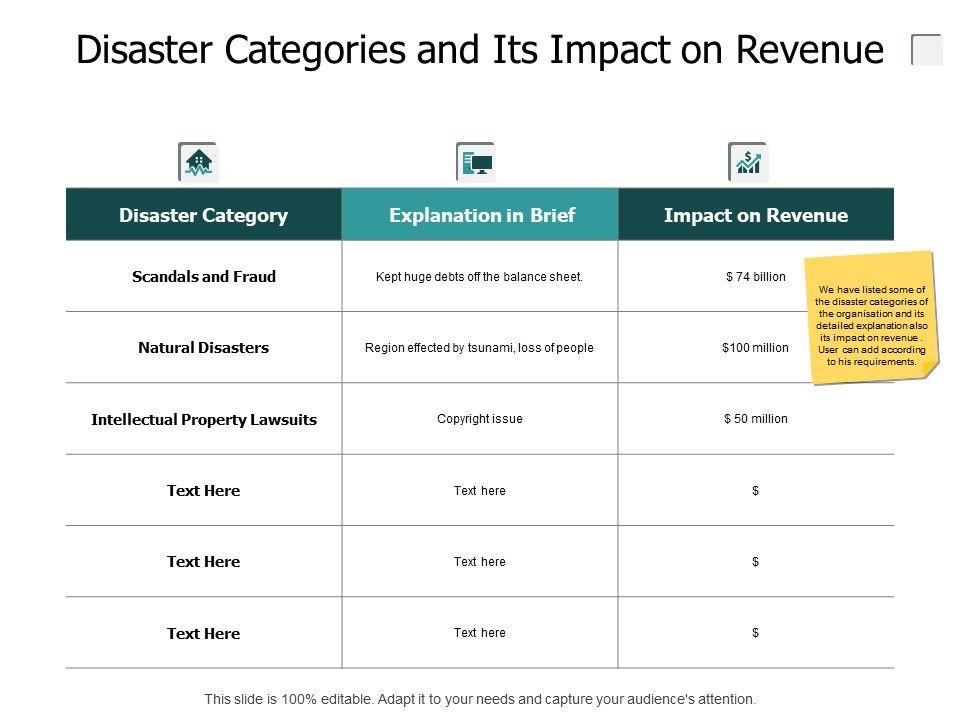Click the computer monitor icon above Explanation in Brief
Image resolution: width=960 pixels, height=720 pixels.
(475, 162)
